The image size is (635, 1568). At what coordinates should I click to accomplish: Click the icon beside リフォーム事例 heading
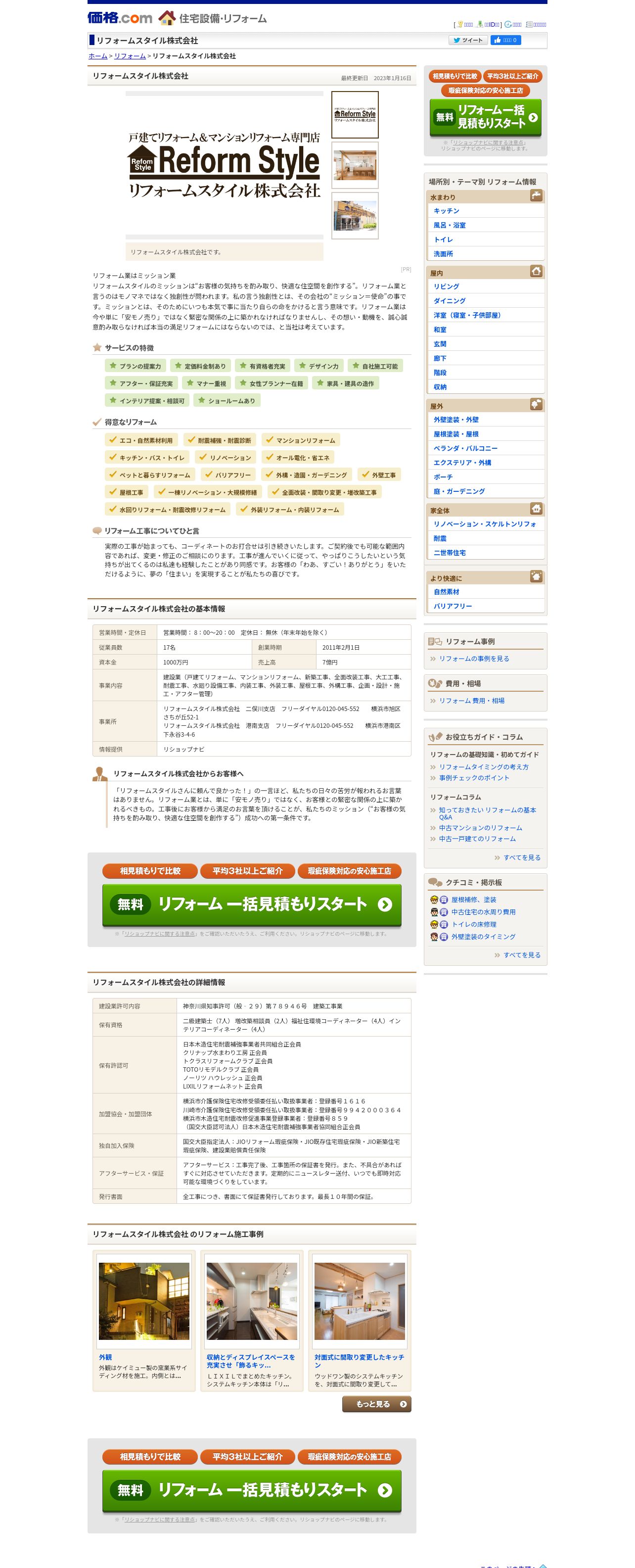435,642
